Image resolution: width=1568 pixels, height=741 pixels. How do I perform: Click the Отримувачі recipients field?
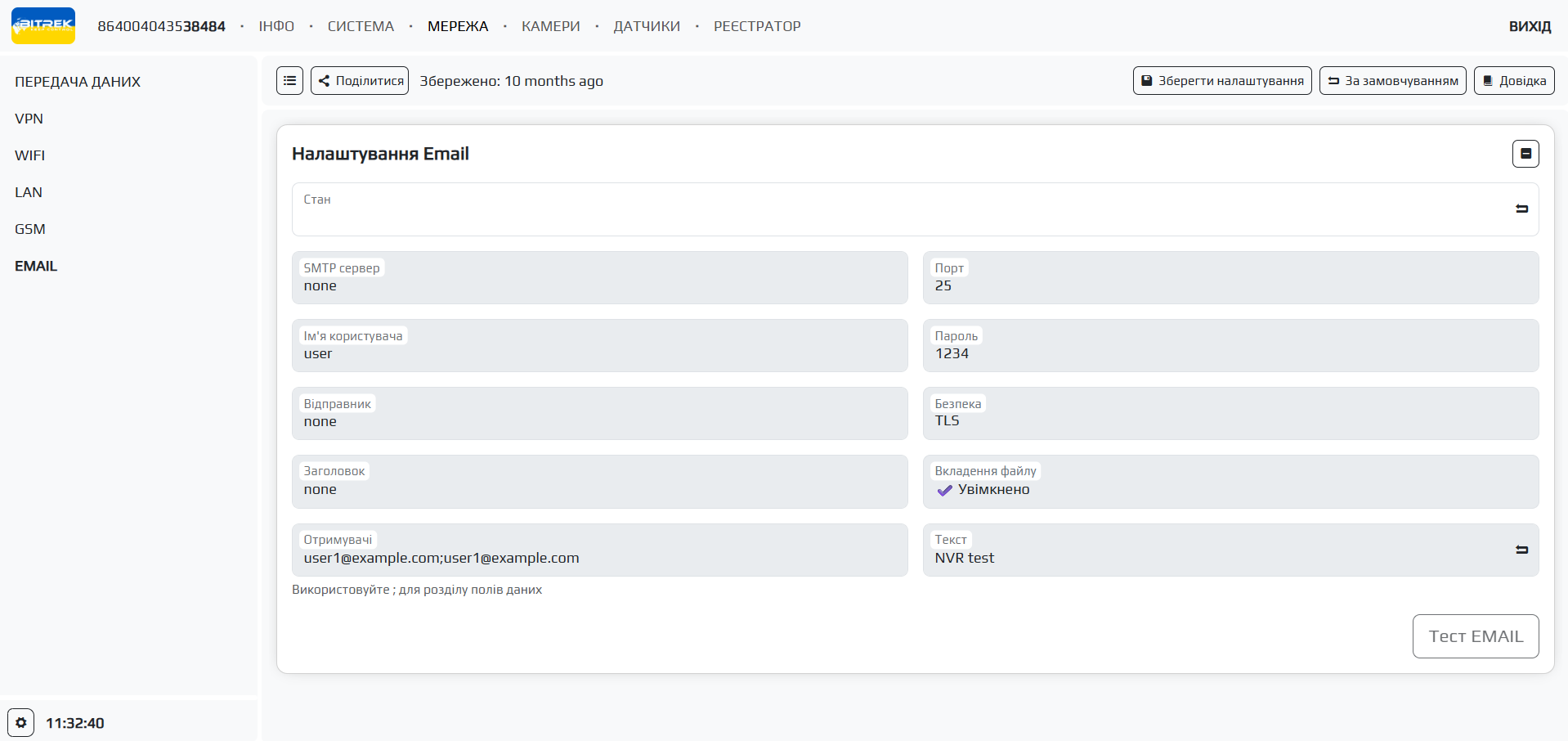click(599, 559)
